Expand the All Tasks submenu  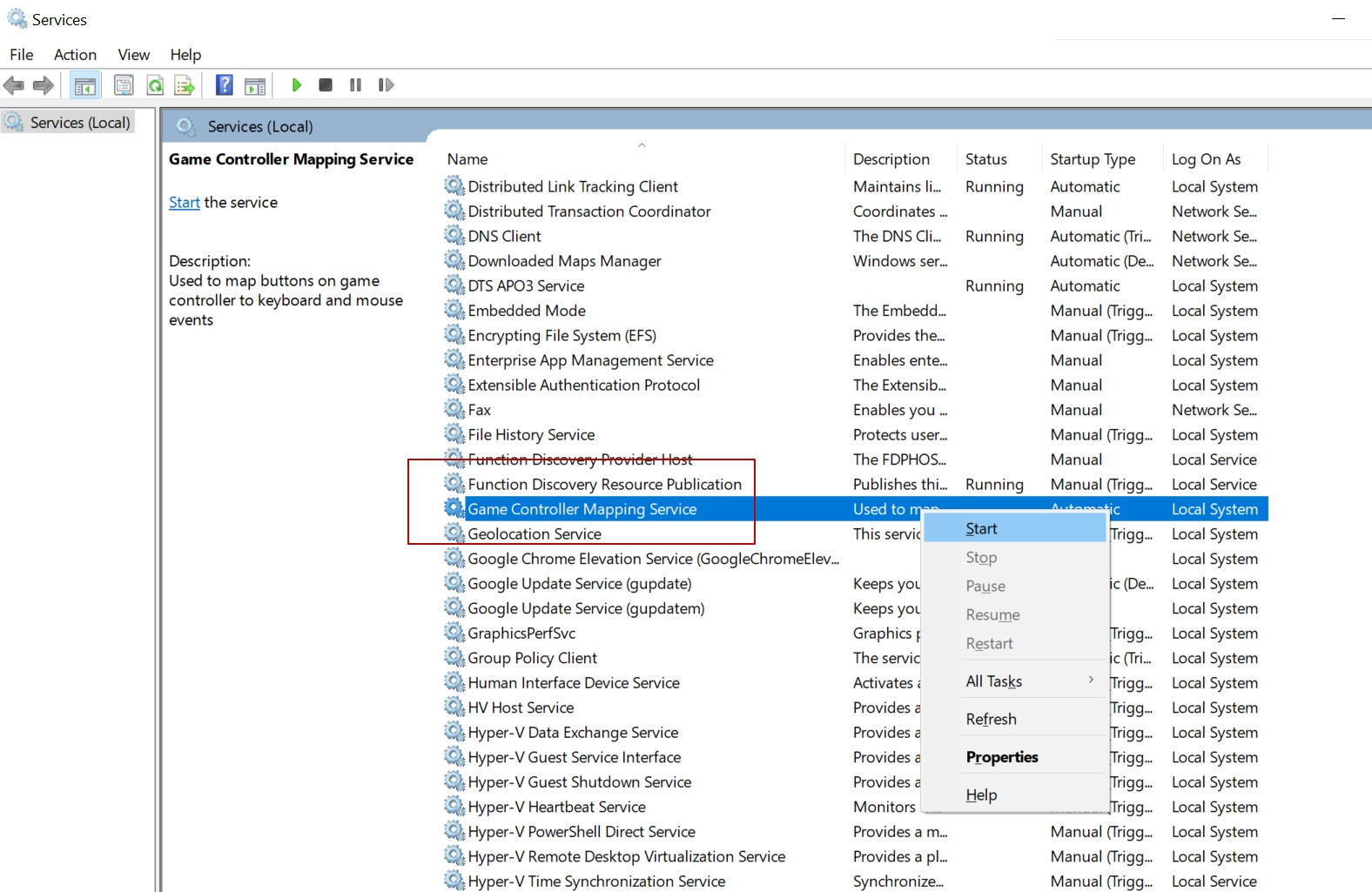[x=1014, y=681]
